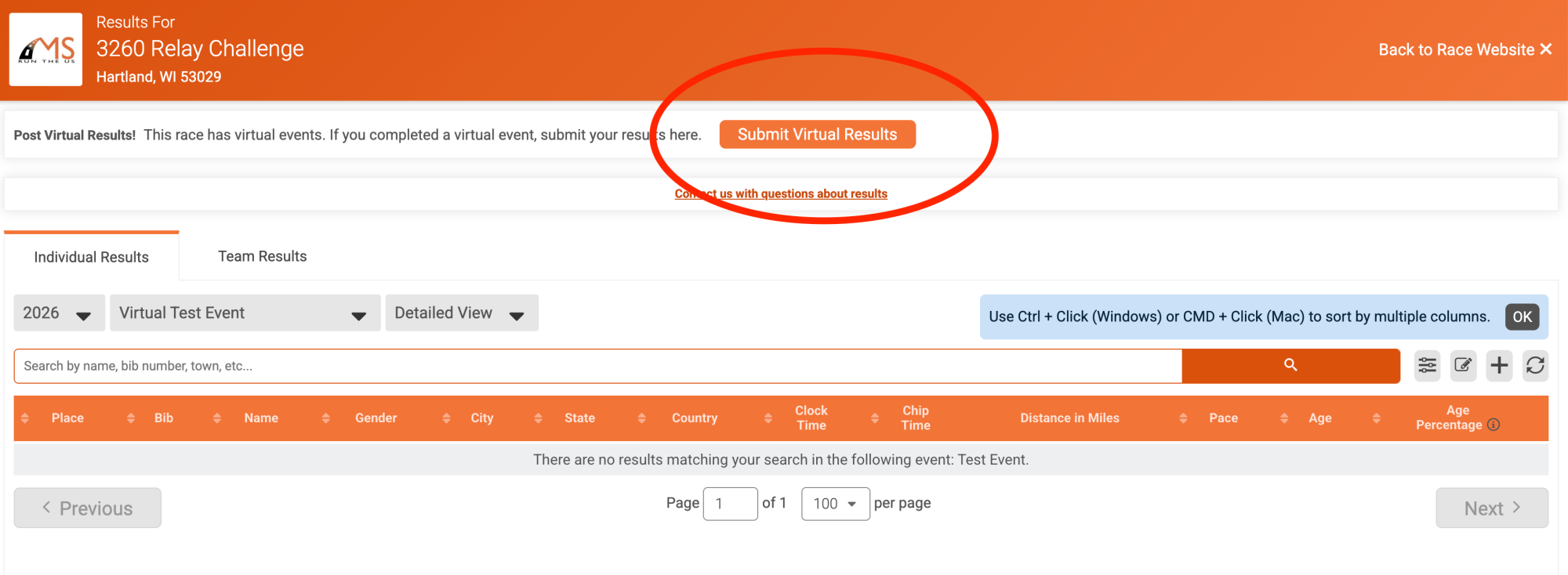The height and width of the screenshot is (575, 1568).
Task: Open the 2026 year dropdown
Action: pos(59,313)
